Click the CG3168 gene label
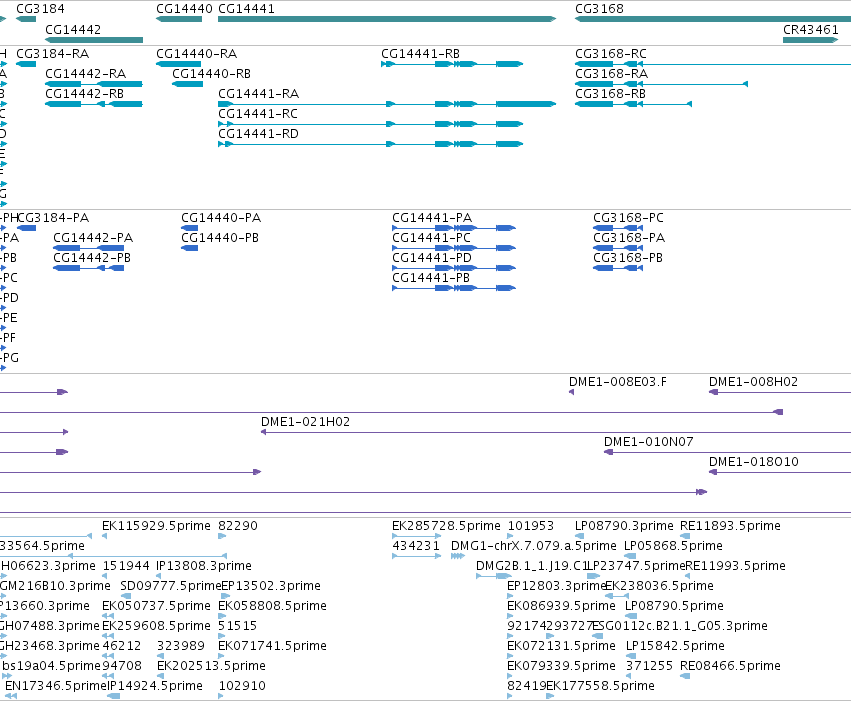This screenshot has height=701, width=851. 599,9
